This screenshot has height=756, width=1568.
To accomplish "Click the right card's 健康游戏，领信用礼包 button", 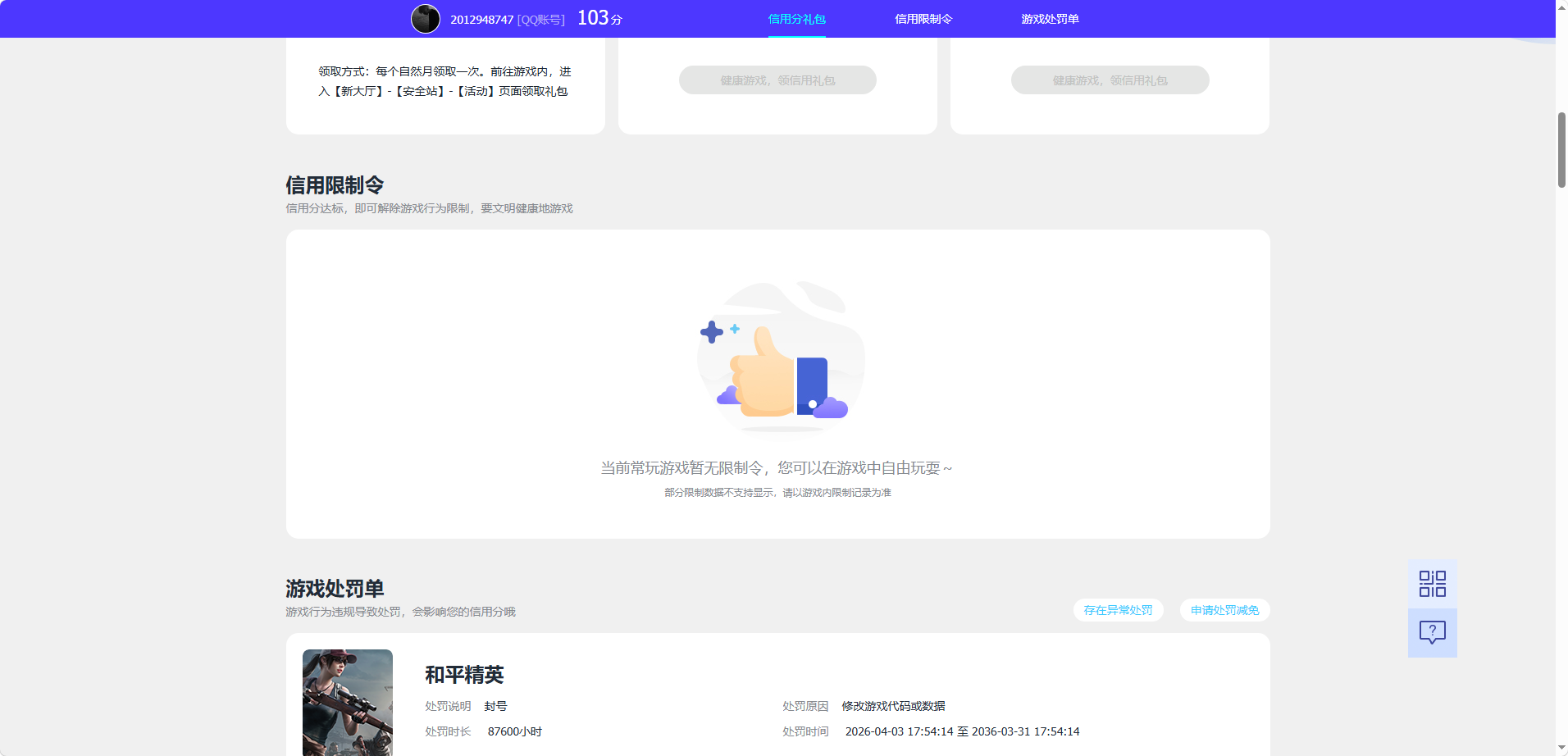I will tap(1110, 80).
